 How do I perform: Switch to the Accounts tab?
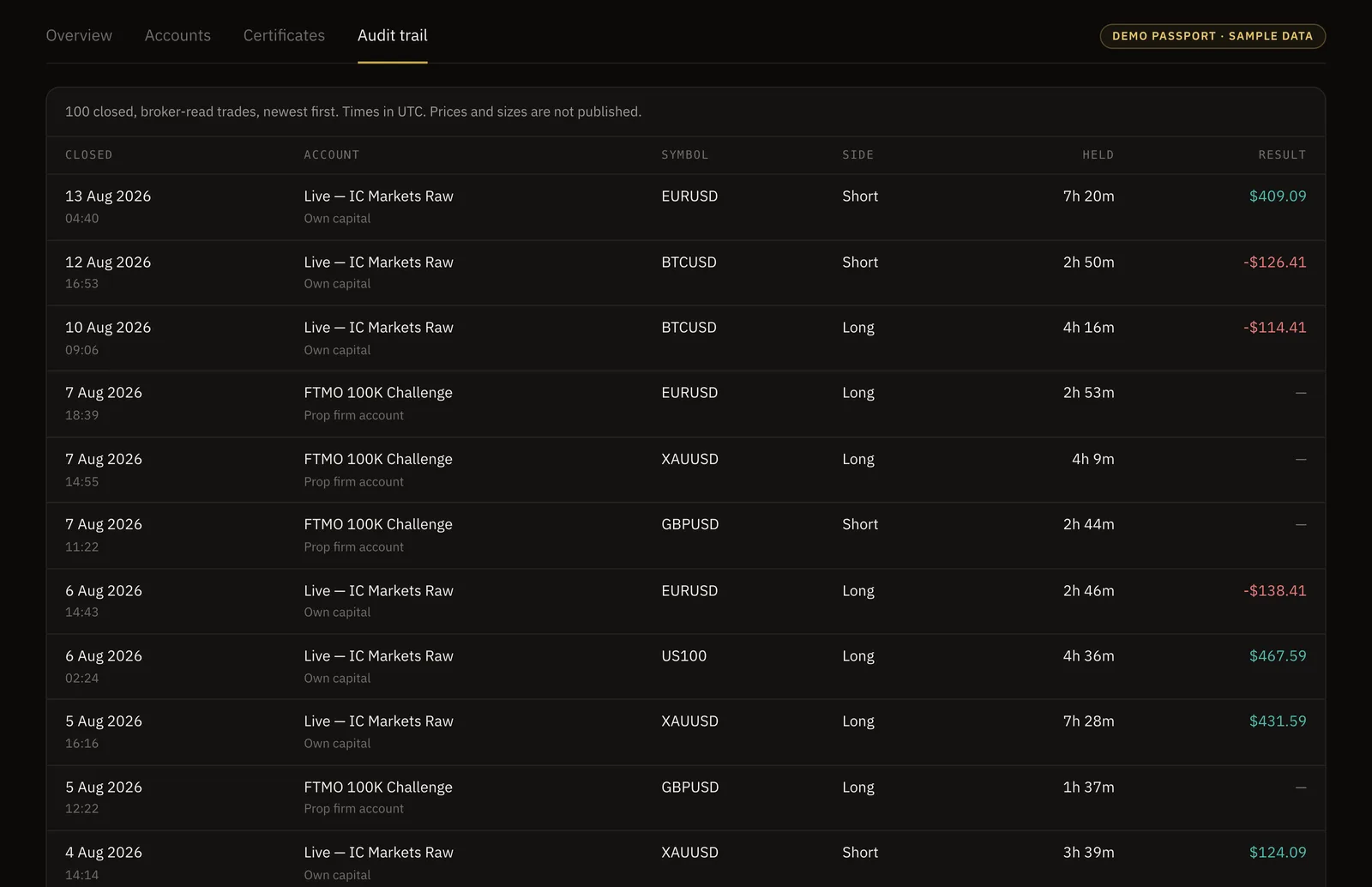click(x=178, y=35)
